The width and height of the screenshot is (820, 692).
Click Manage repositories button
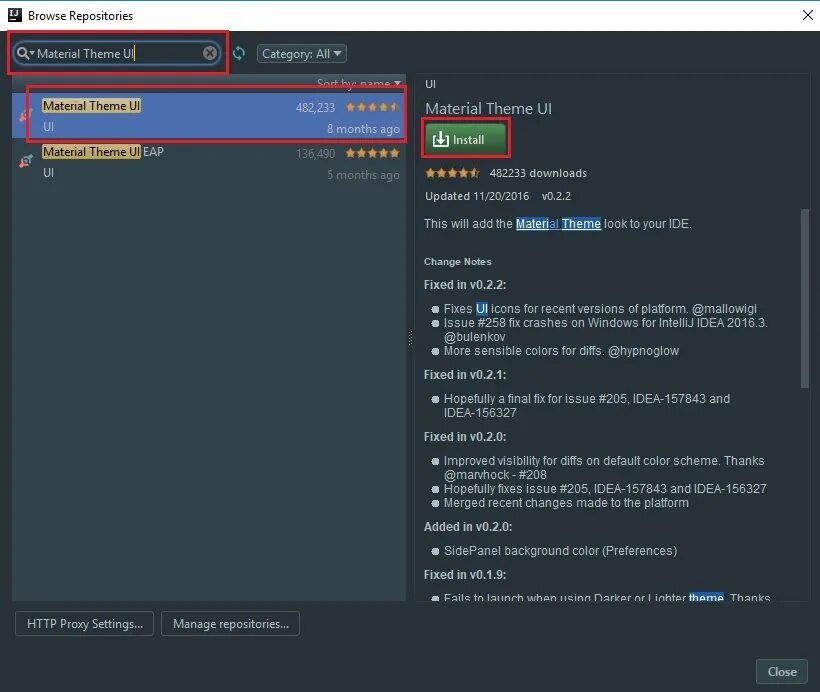(x=231, y=623)
